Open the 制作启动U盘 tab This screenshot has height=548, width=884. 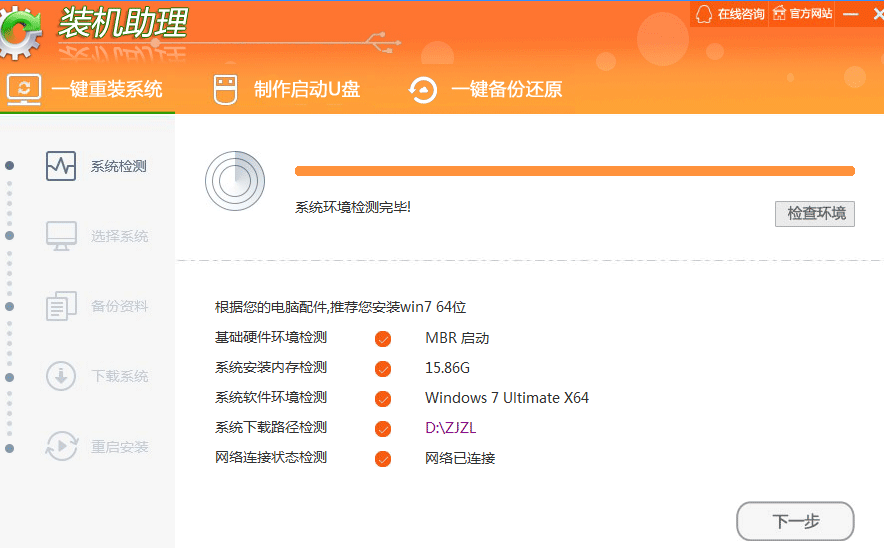(x=288, y=89)
